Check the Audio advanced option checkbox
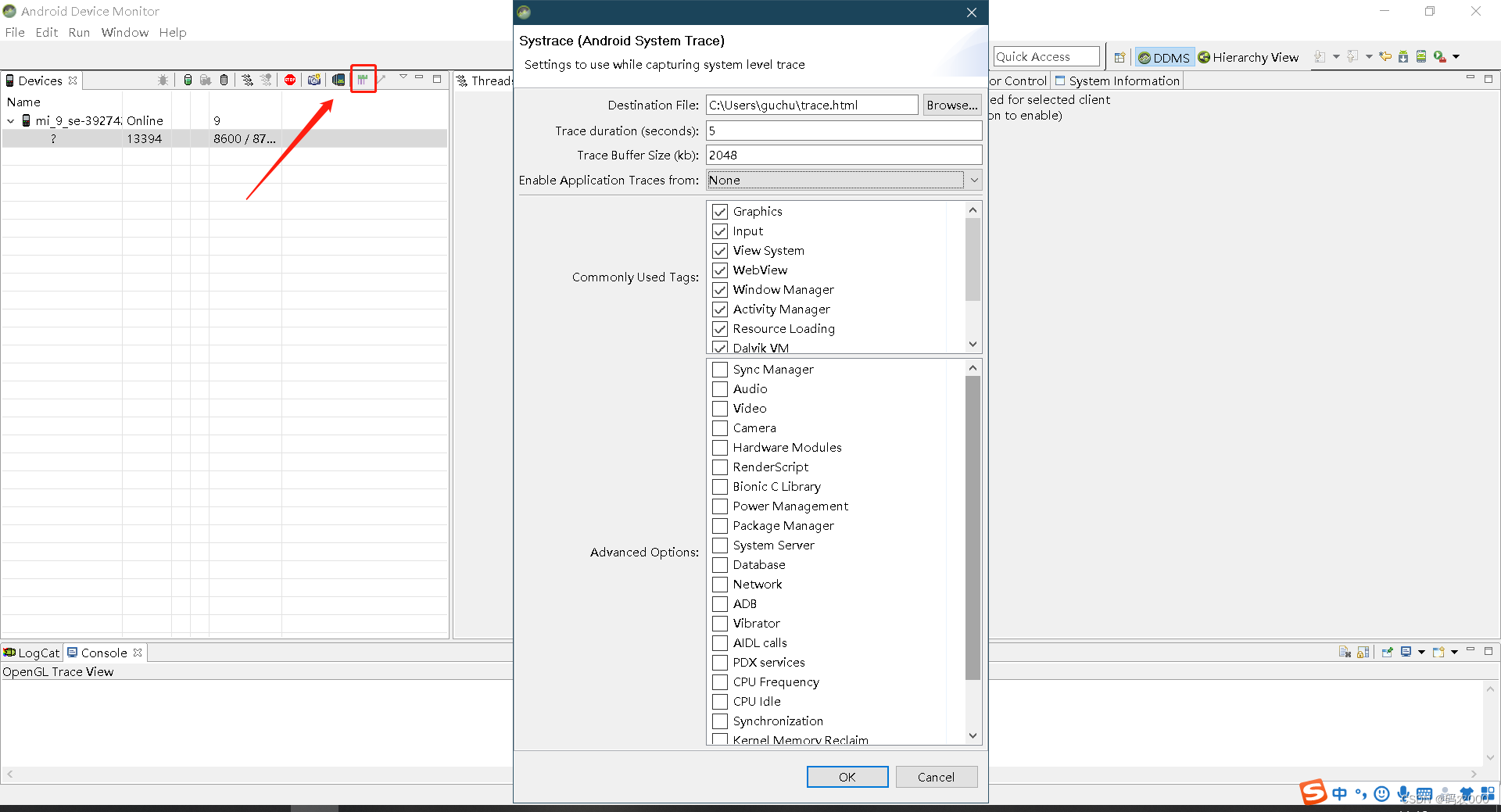1501x812 pixels. coord(720,389)
